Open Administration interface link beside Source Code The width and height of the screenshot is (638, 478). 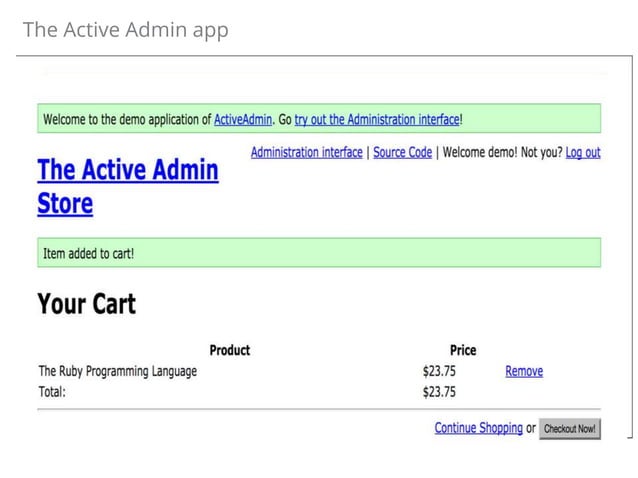(306, 153)
